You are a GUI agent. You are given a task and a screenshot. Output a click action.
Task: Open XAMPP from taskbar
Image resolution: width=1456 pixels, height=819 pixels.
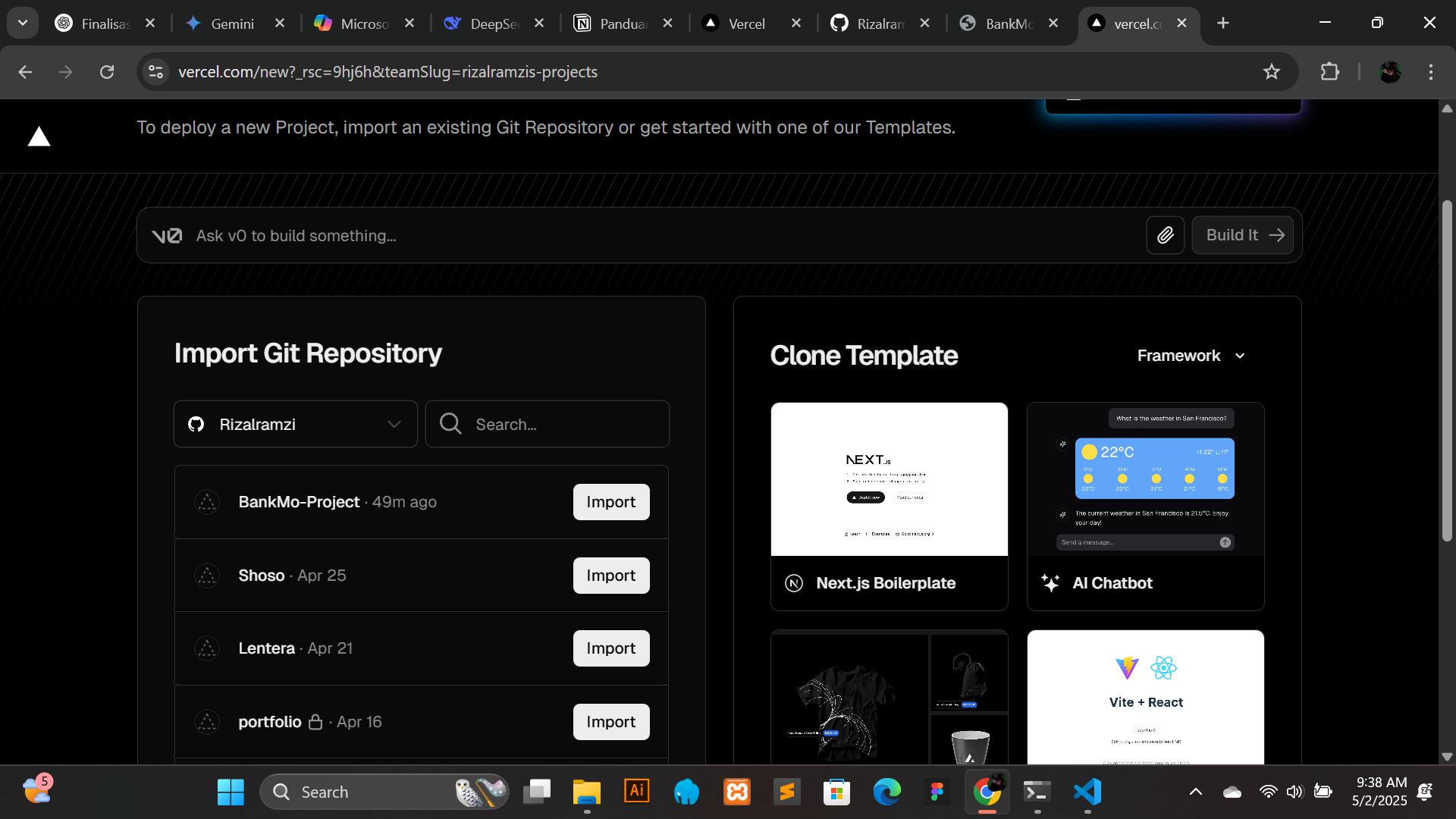point(737,792)
